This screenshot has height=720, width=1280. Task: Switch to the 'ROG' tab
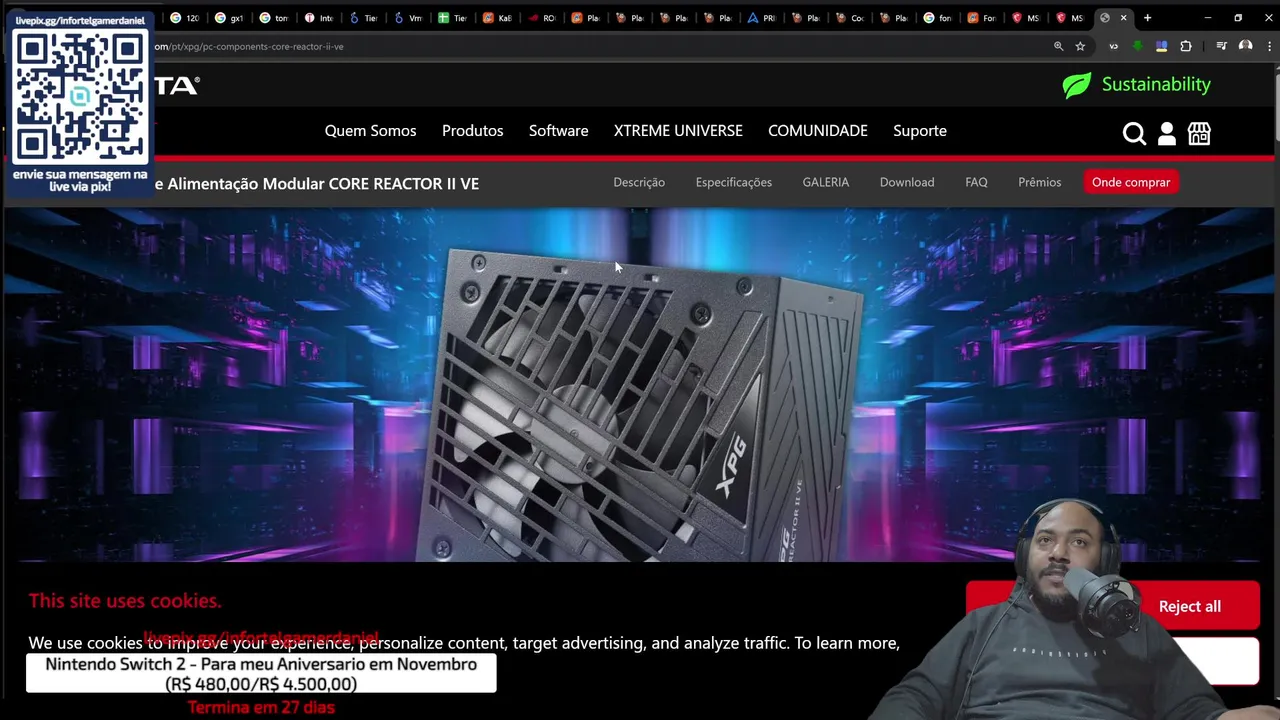(542, 18)
